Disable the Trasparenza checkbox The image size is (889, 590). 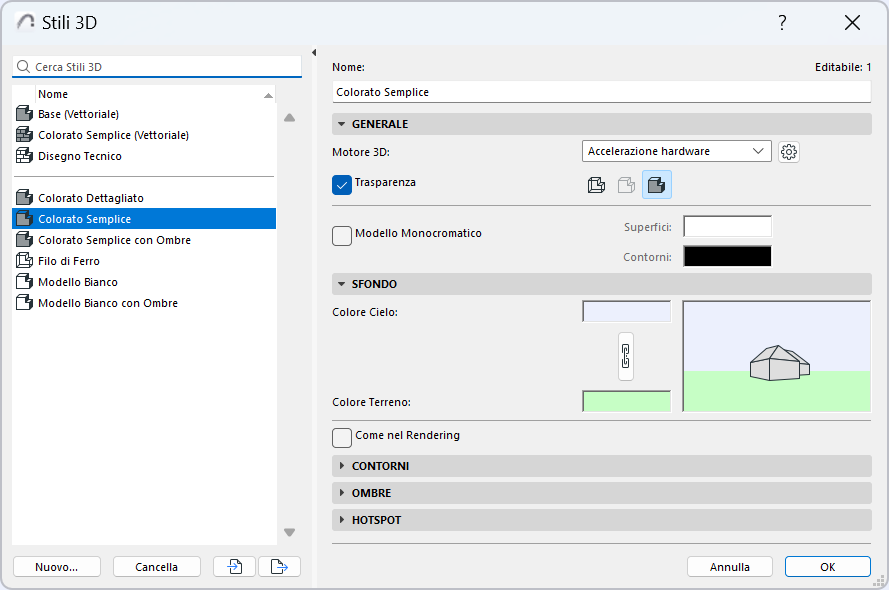342,184
